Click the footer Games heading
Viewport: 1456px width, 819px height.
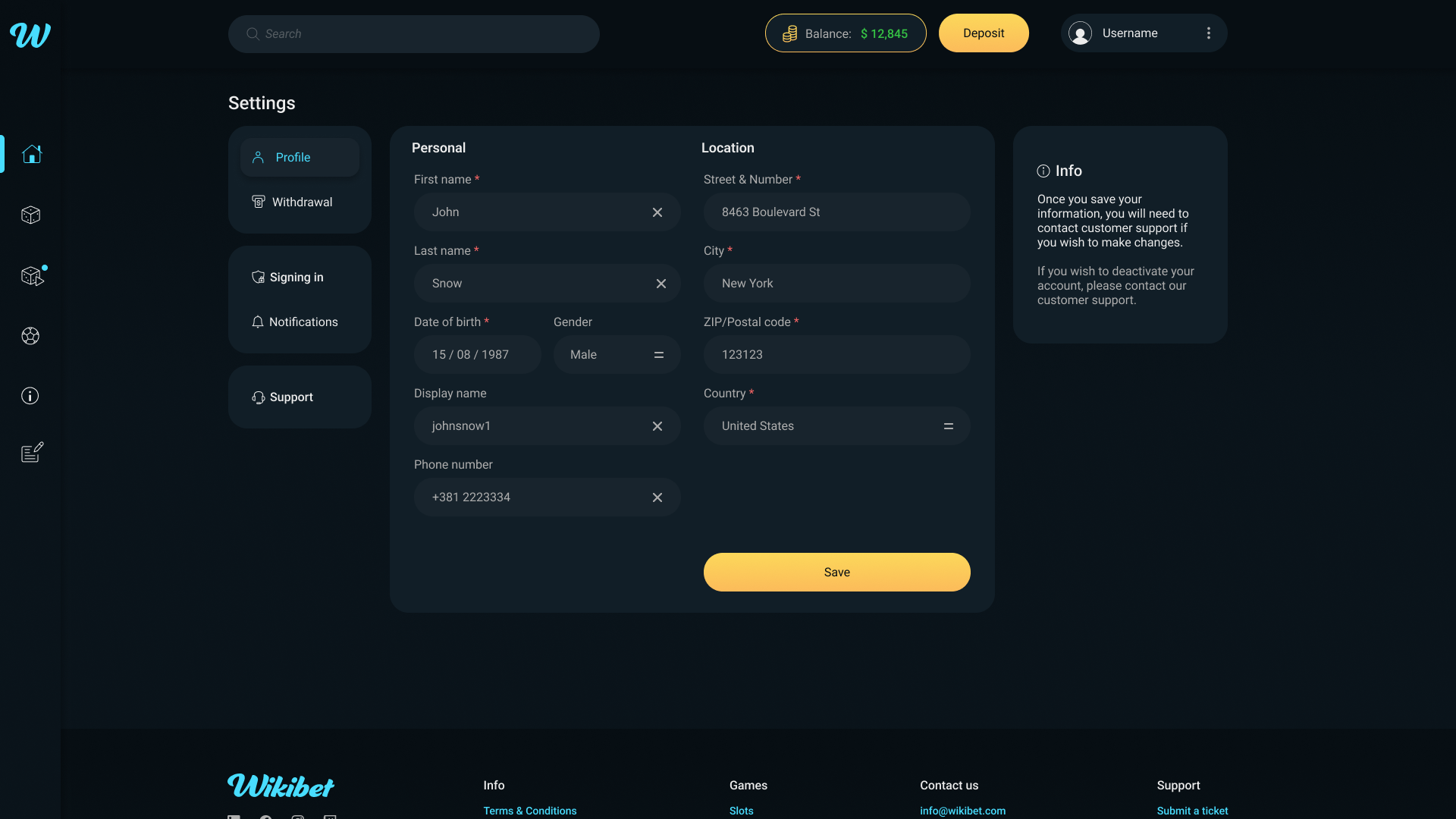748,786
